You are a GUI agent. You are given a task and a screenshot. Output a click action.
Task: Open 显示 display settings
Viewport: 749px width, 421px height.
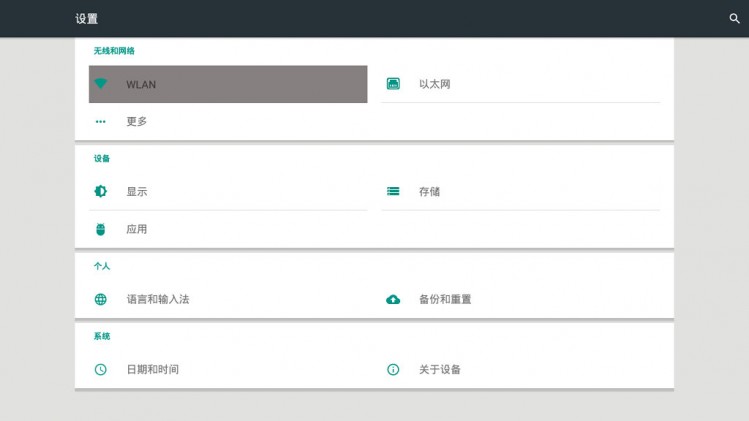click(x=228, y=192)
